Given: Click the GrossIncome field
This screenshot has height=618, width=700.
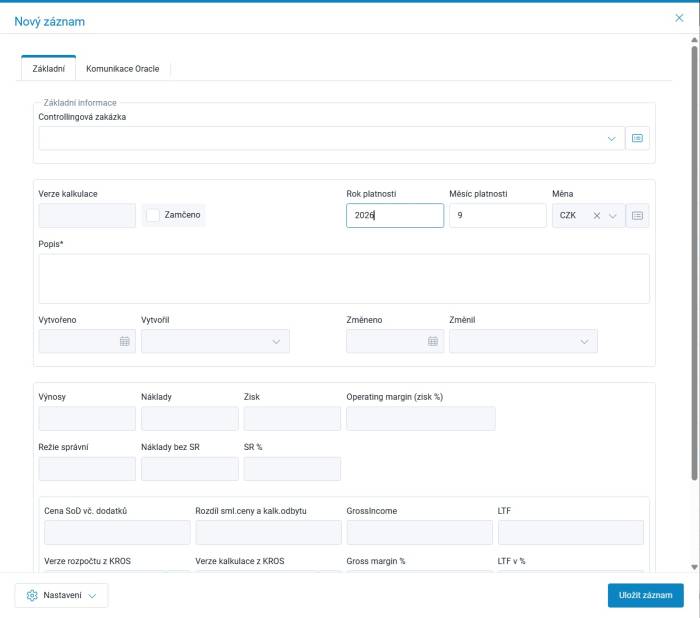Looking at the screenshot, I should tap(420, 532).
